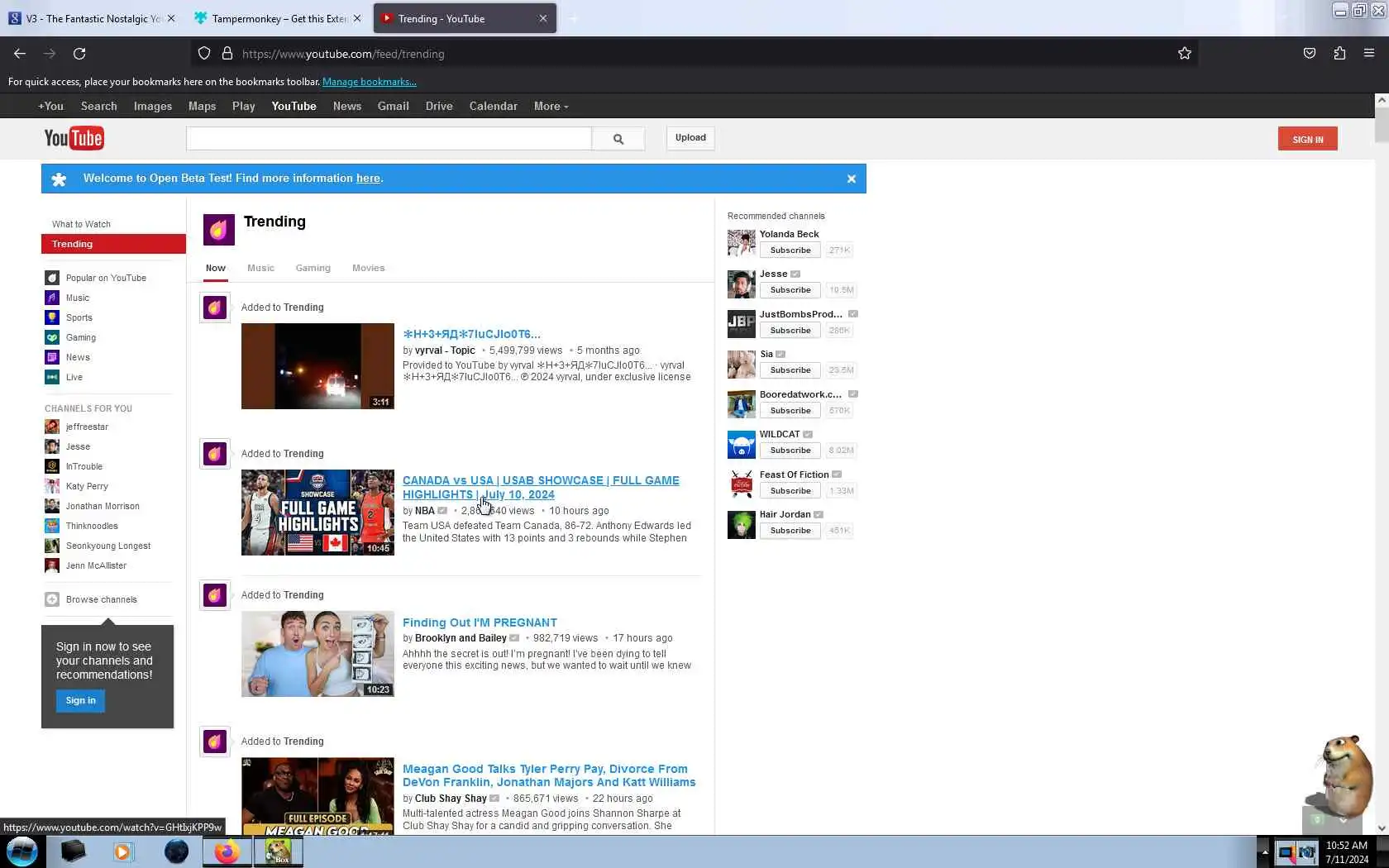Play the Finding Out I'M PREGNANT thumbnail
This screenshot has height=868, width=1389.
click(x=317, y=654)
